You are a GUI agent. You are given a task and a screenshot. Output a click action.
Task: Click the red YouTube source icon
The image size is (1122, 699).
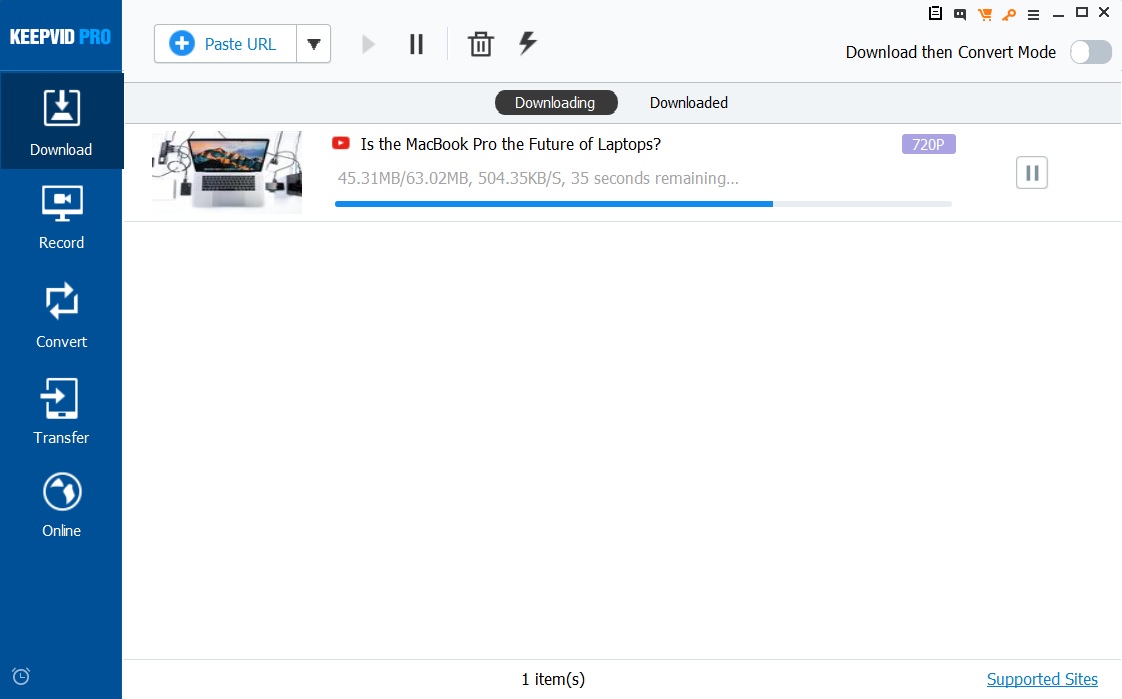tap(341, 143)
